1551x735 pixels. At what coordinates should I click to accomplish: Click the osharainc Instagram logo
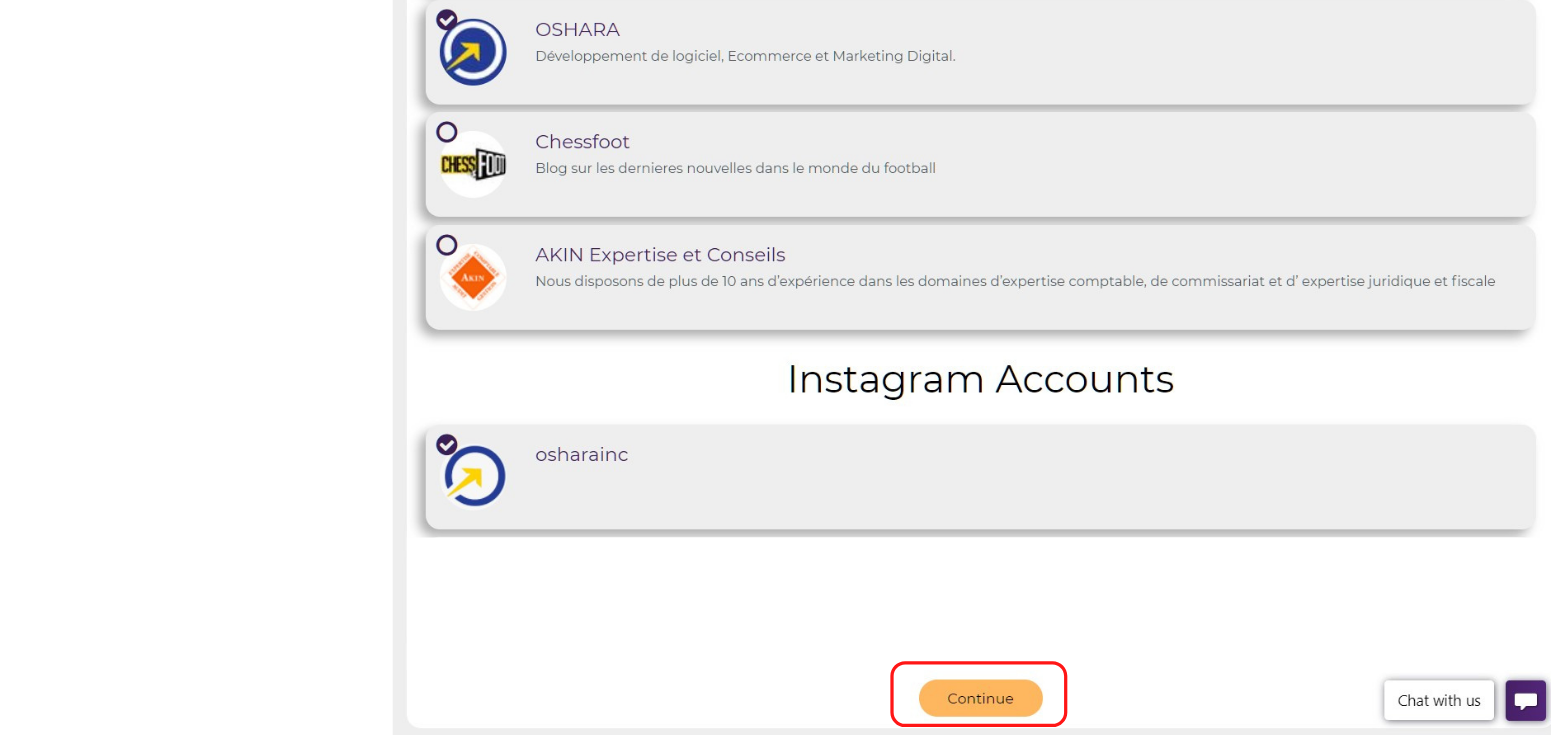coord(474,477)
